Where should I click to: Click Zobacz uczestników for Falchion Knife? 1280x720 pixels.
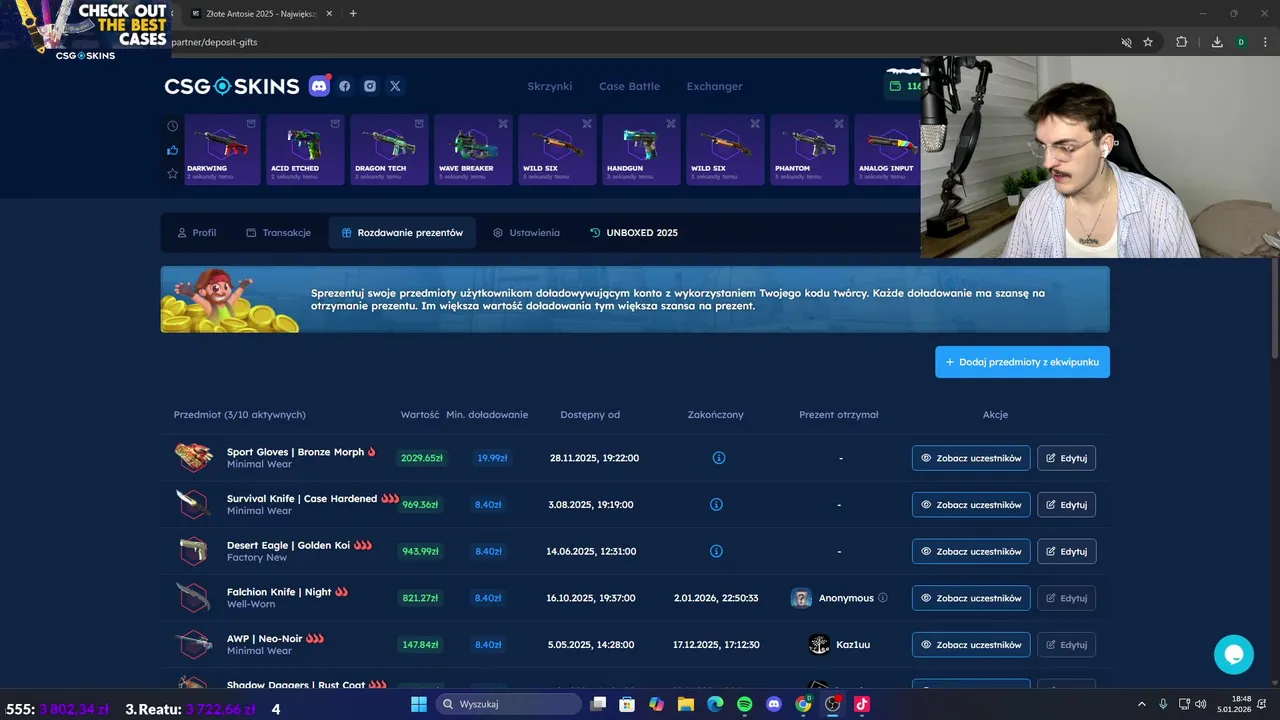click(971, 598)
